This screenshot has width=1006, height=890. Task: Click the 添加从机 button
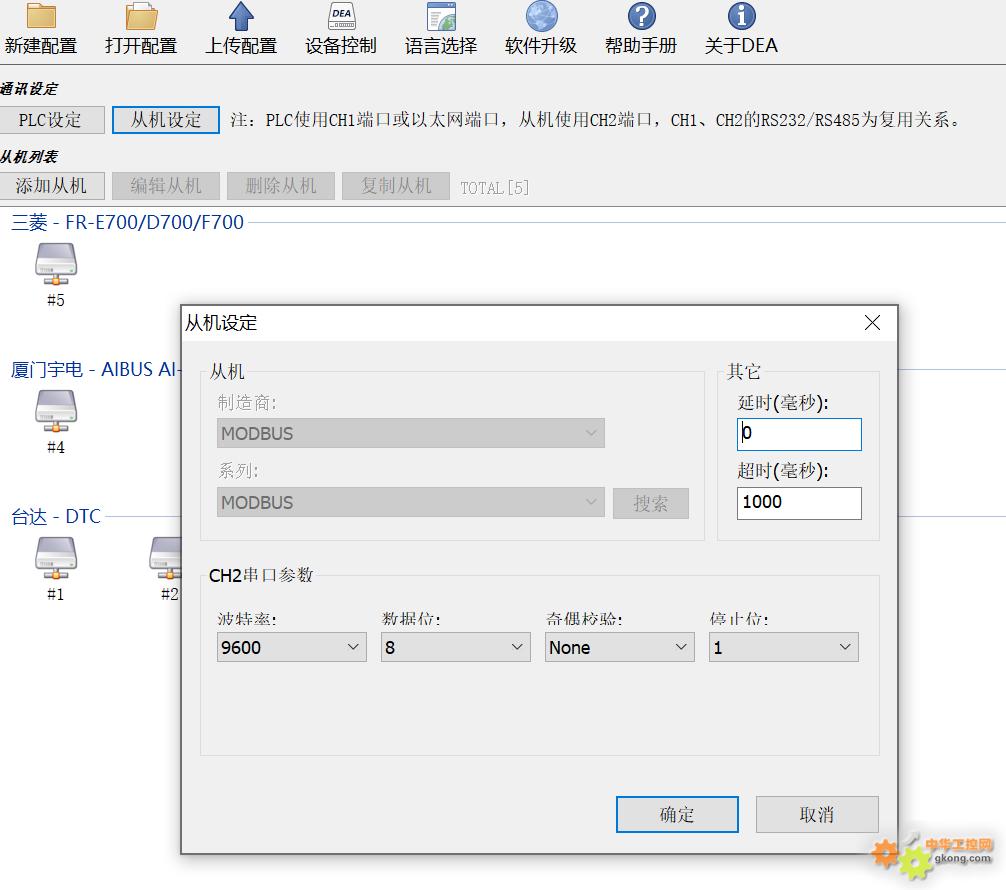pos(52,186)
